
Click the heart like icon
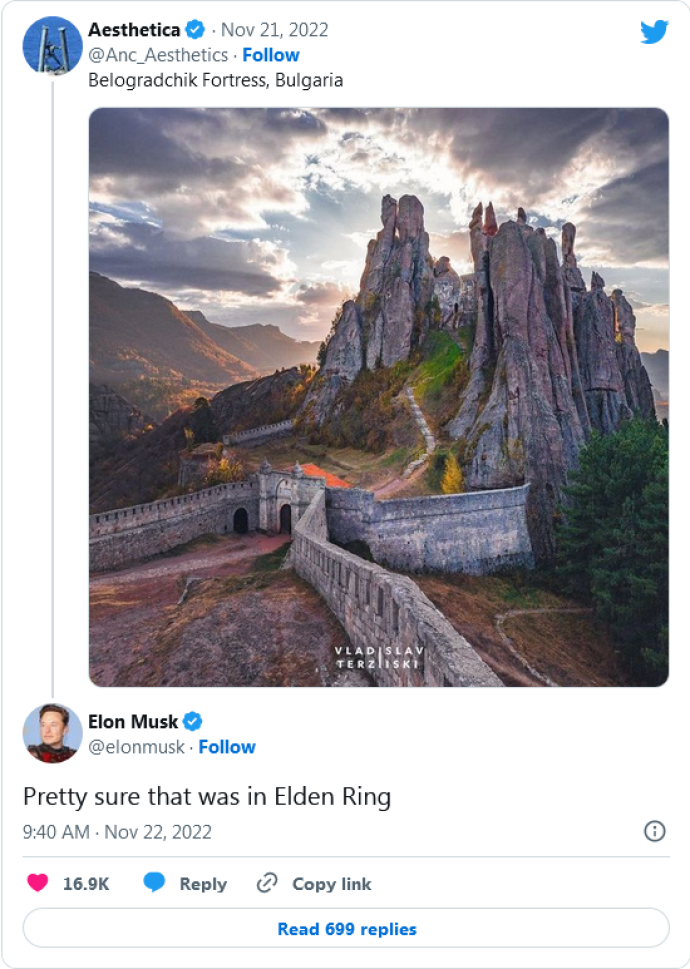point(37,883)
